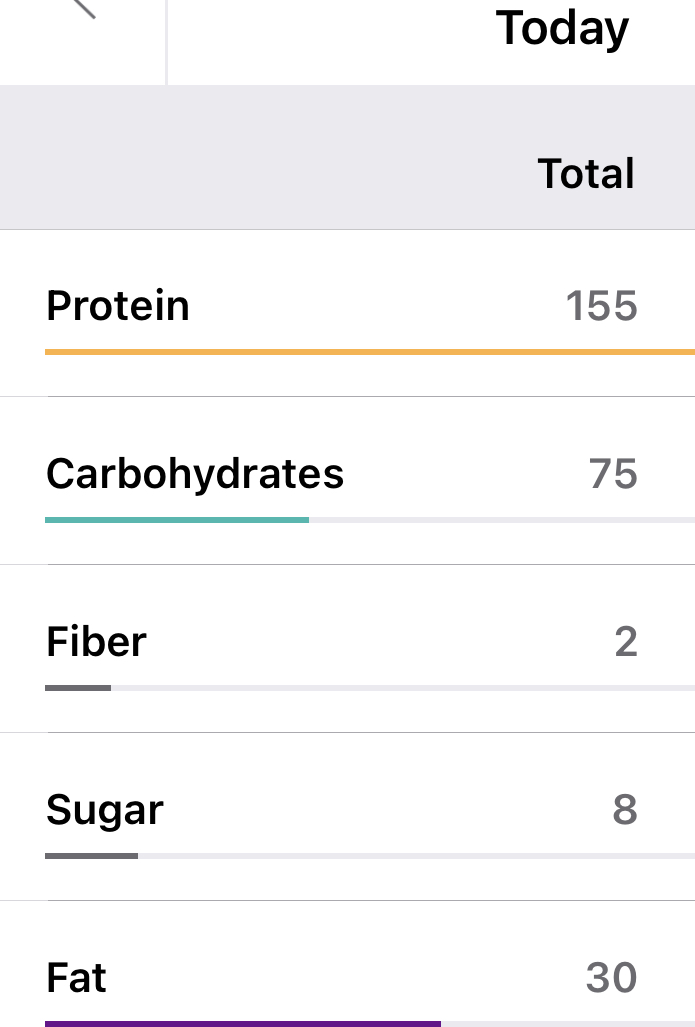Click the orange Protein progress bar
Viewport: 695px width, 1027px height.
(370, 352)
